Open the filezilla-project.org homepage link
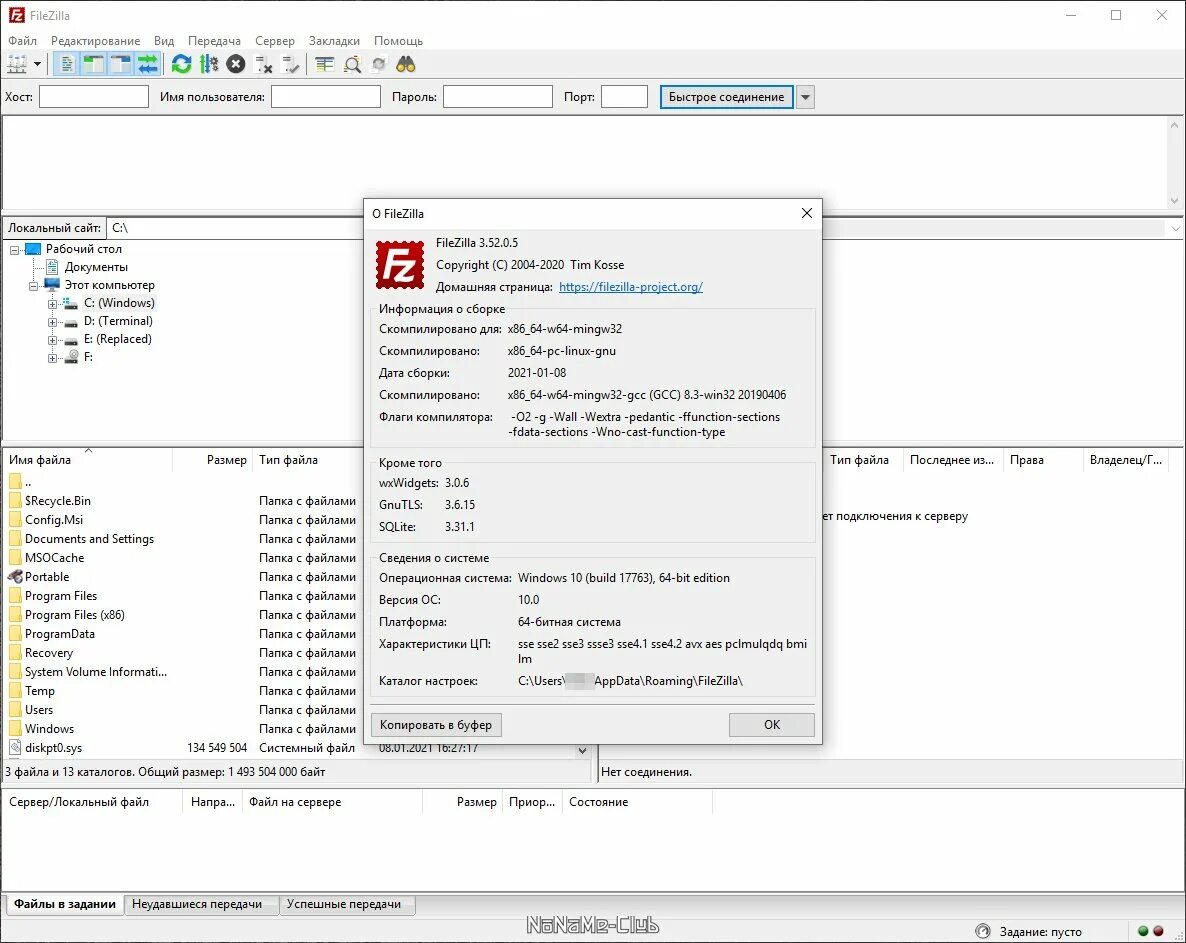The width and height of the screenshot is (1186, 943). pos(631,287)
